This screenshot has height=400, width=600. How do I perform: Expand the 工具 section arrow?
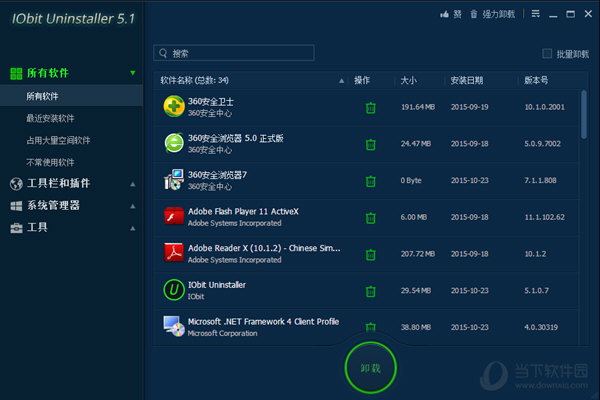pos(133,229)
